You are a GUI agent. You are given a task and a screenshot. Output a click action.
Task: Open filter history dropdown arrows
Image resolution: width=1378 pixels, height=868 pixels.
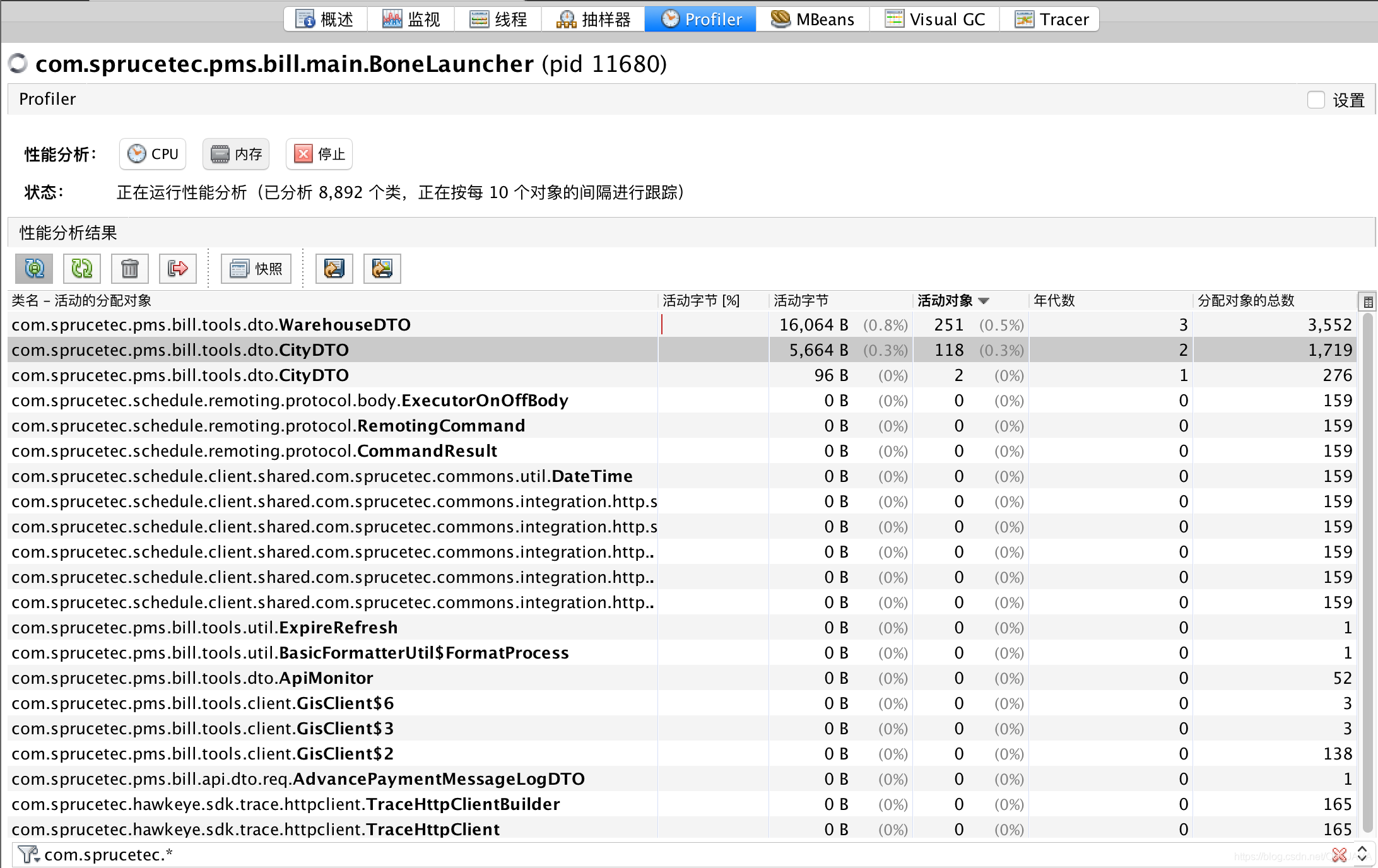click(x=1362, y=855)
